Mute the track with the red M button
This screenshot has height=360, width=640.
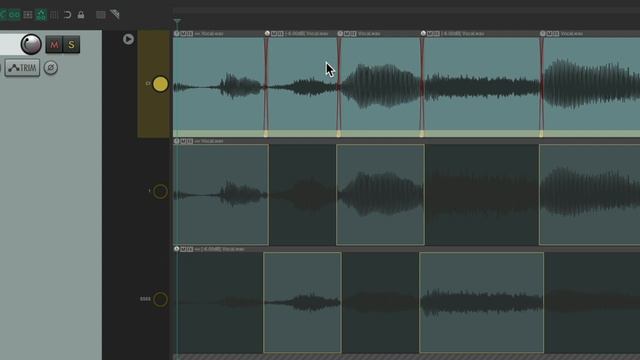point(54,45)
